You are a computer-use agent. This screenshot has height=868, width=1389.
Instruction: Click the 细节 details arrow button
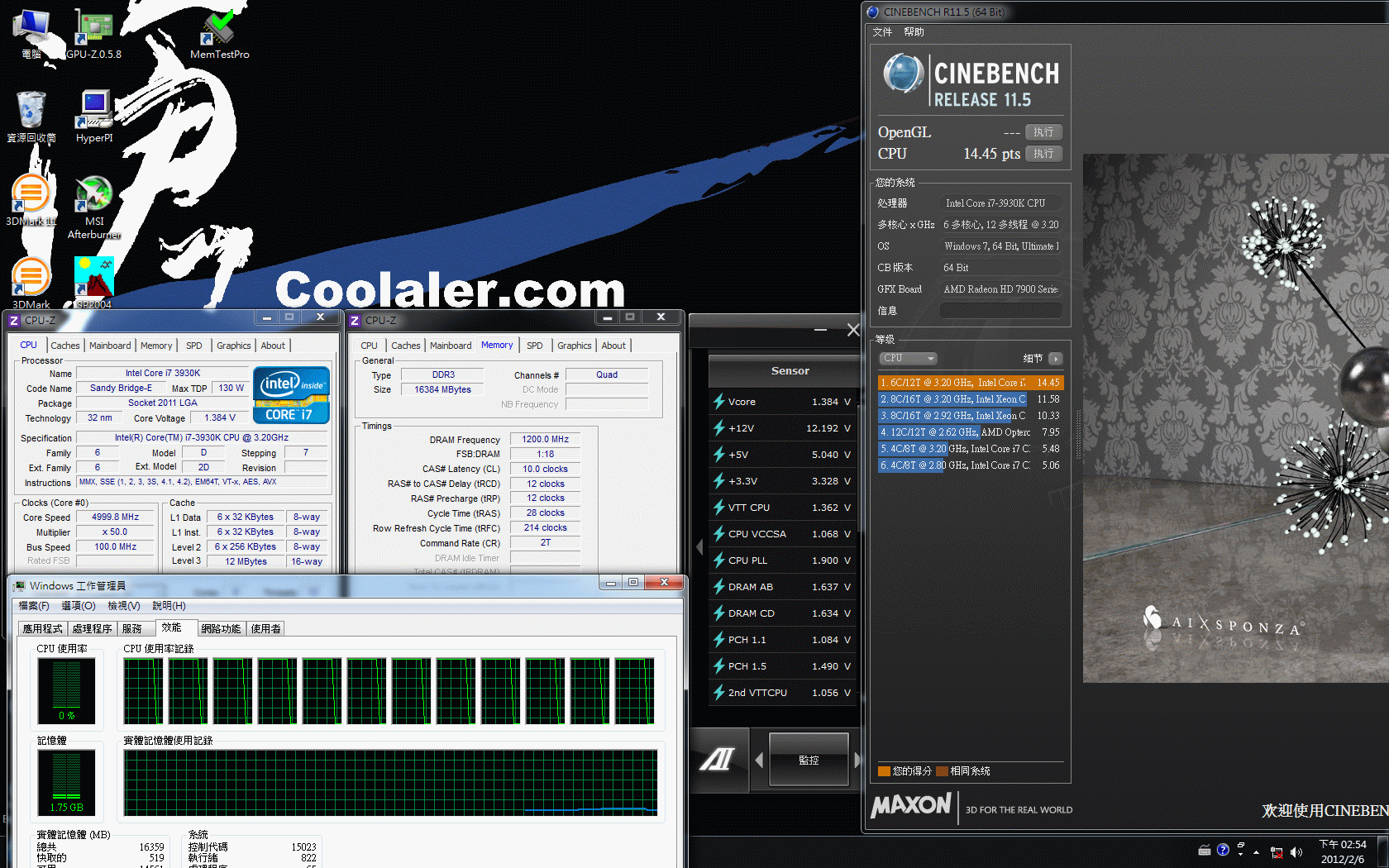[1055, 359]
